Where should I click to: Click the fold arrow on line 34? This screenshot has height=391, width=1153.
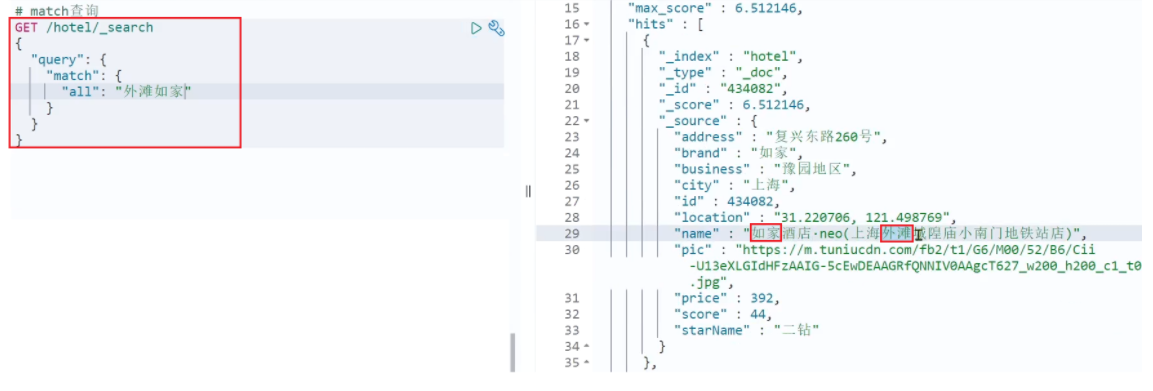point(587,345)
